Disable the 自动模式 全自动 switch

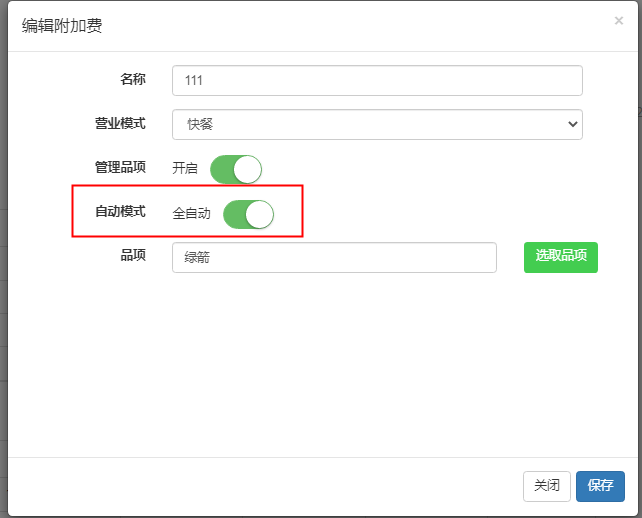click(247, 214)
